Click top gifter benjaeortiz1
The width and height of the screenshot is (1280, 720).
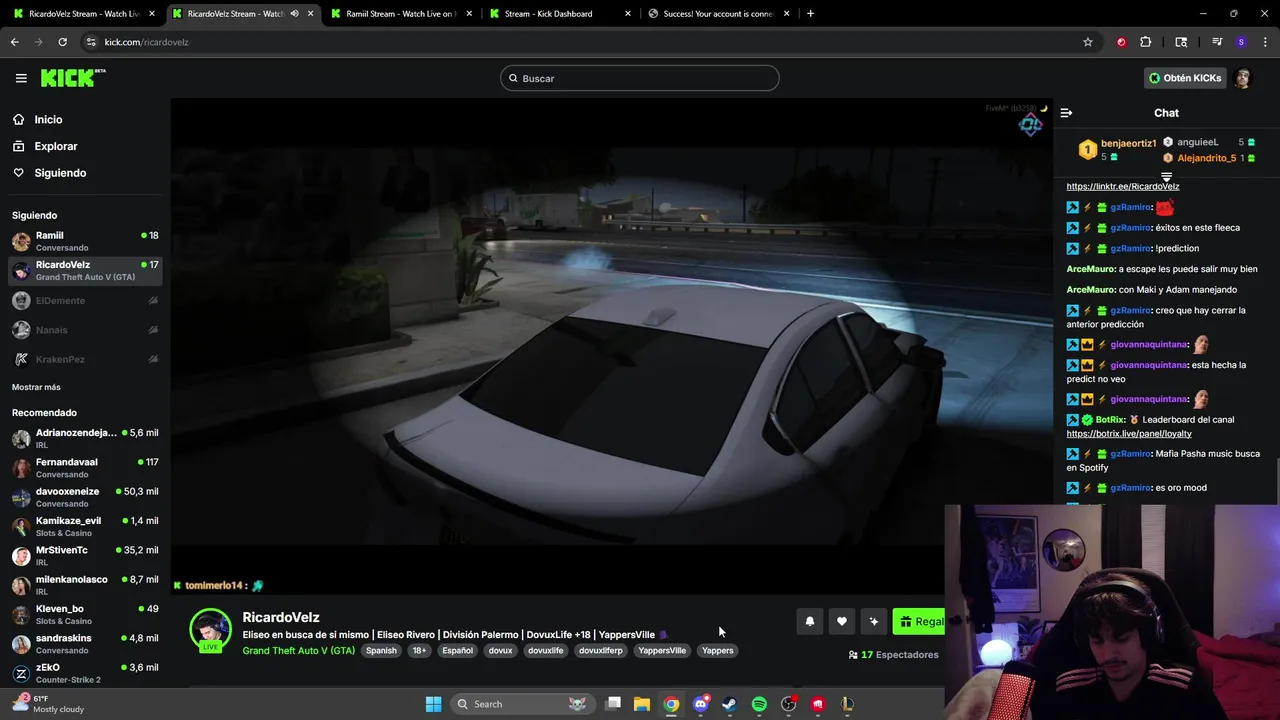(1128, 143)
